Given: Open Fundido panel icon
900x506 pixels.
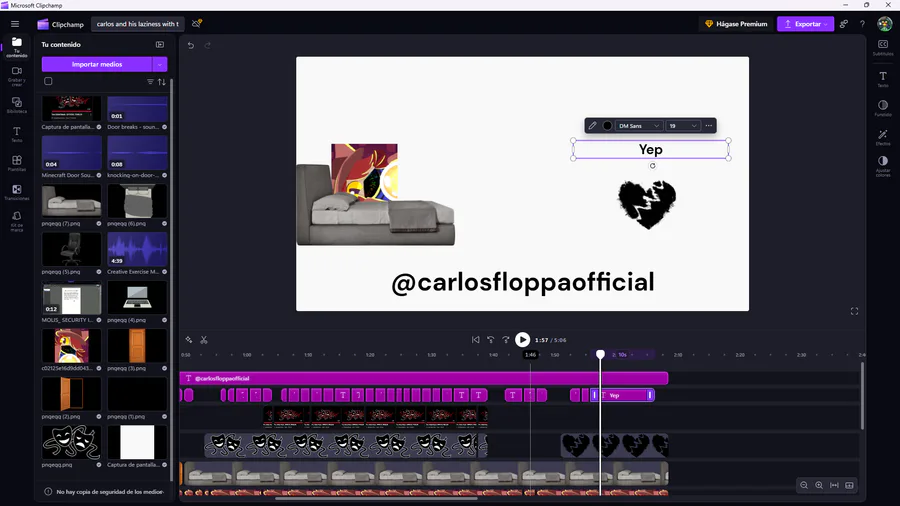Looking at the screenshot, I should click(x=883, y=108).
